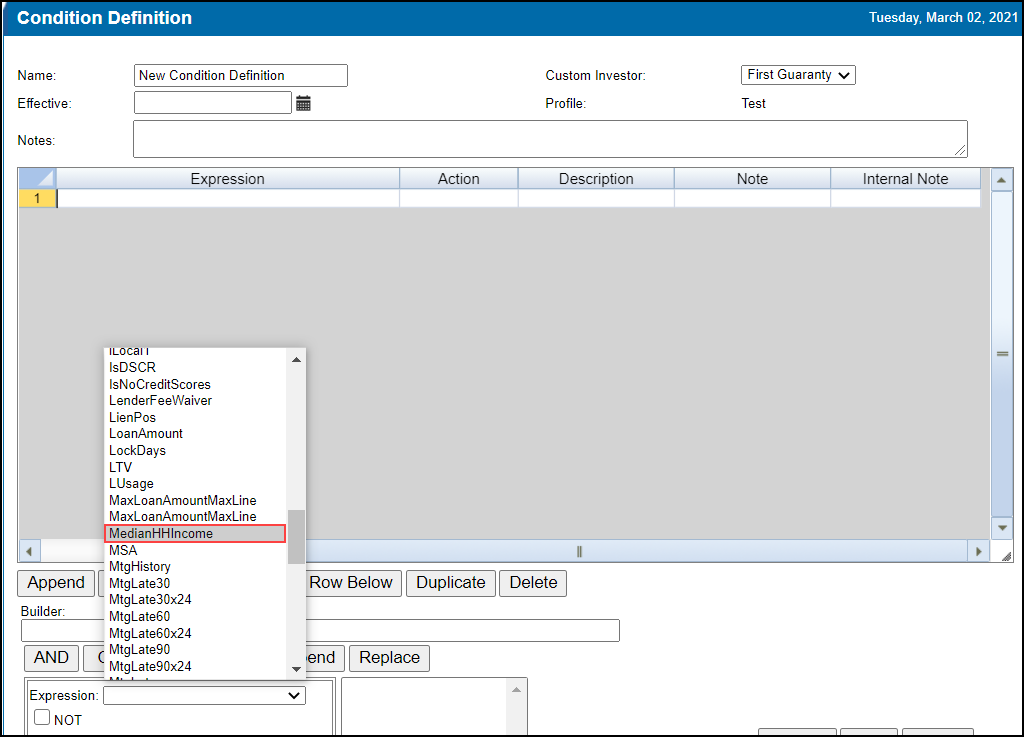This screenshot has height=737, width=1024.
Task: Select LoanAmount option
Action: pyautogui.click(x=195, y=434)
